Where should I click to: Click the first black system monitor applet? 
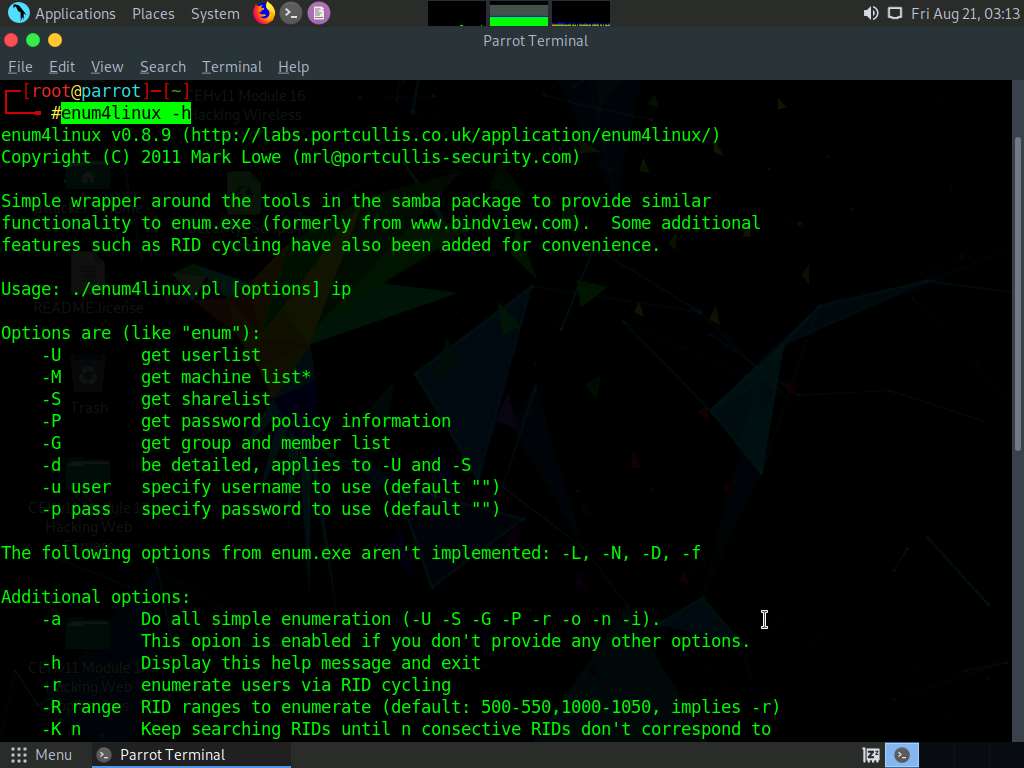[456, 14]
